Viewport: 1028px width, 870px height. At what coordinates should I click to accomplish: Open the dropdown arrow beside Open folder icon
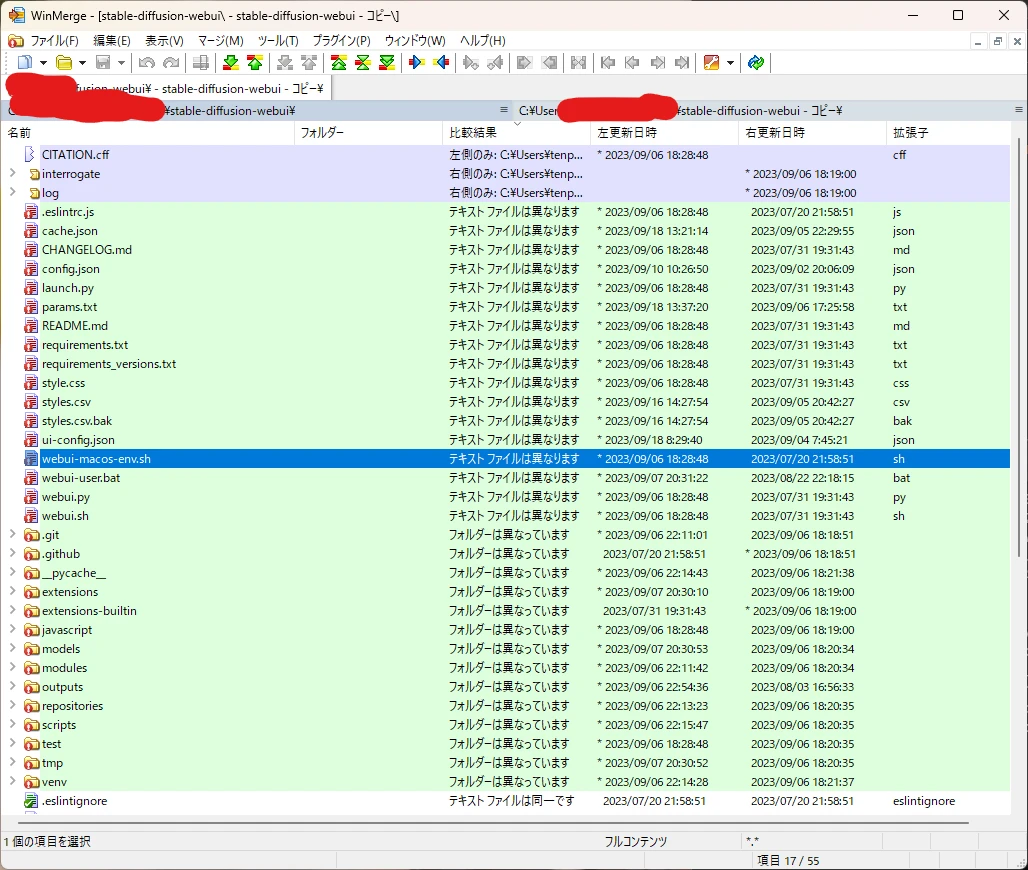[x=83, y=63]
